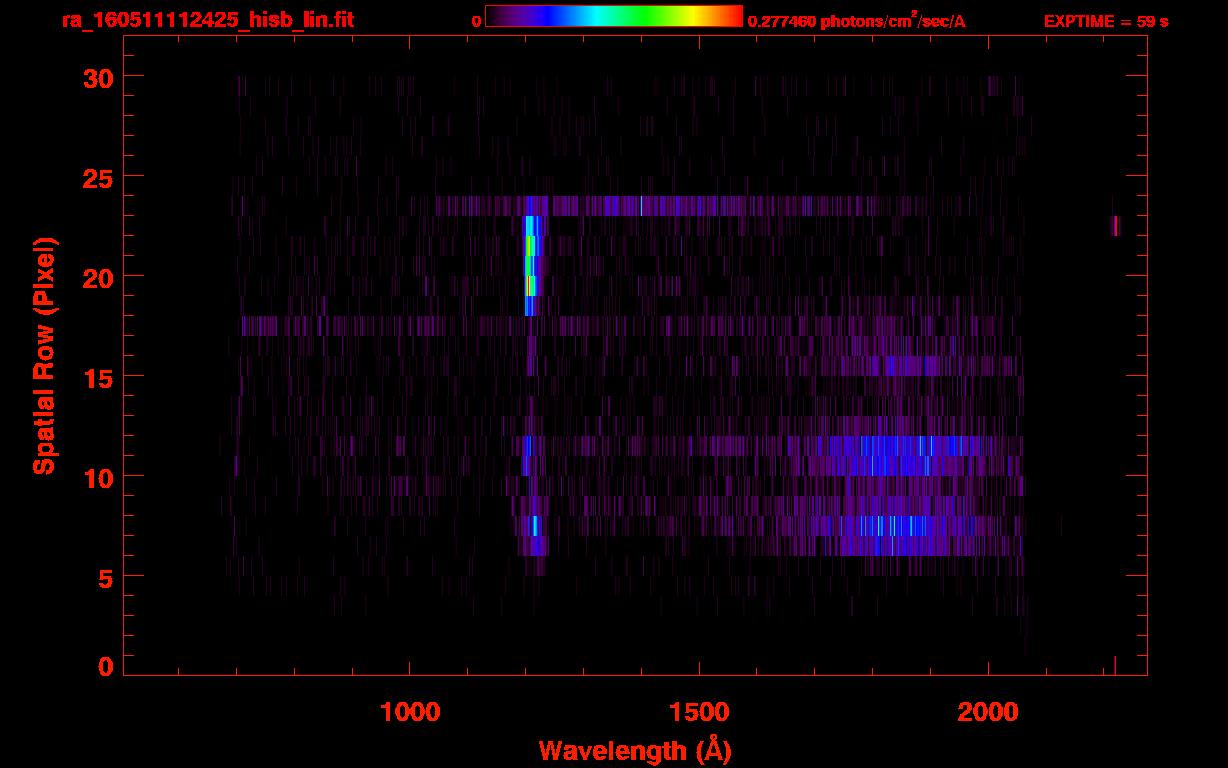Viewport: 1228px width, 768px height.
Task: Click the 25 spatial row tick label
Action: tap(98, 177)
